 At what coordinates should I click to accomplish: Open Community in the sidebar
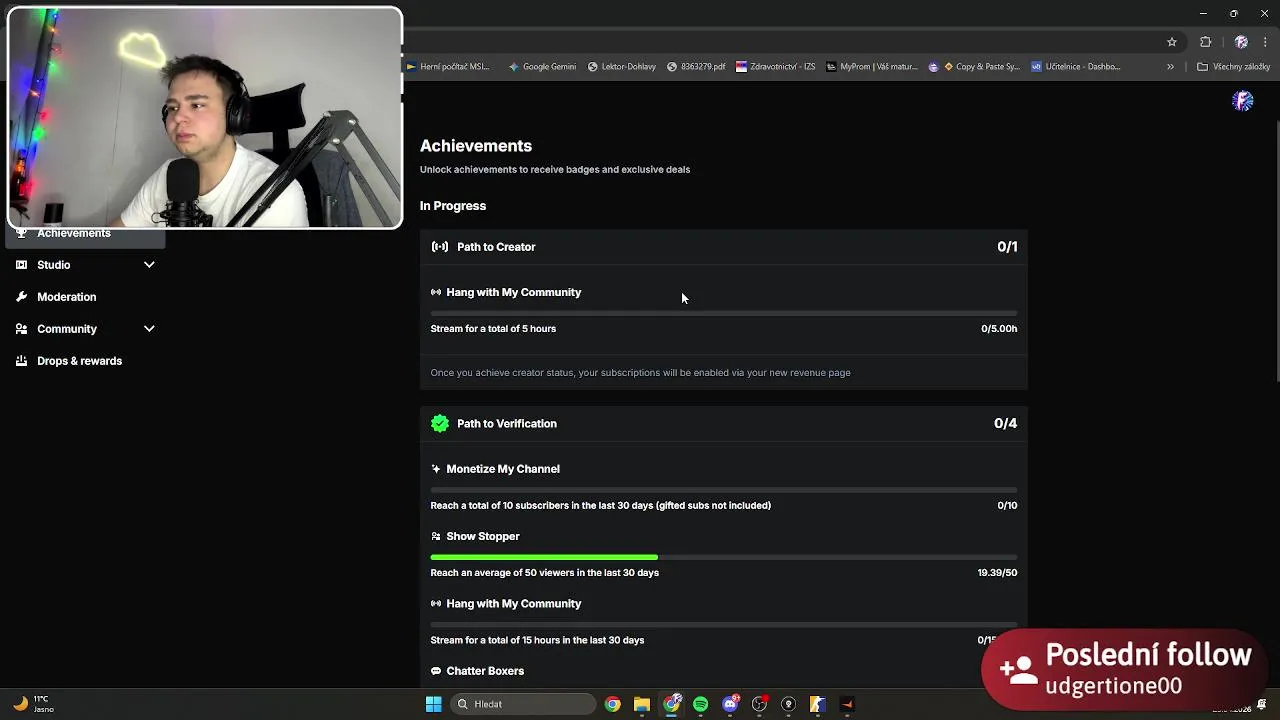(67, 329)
